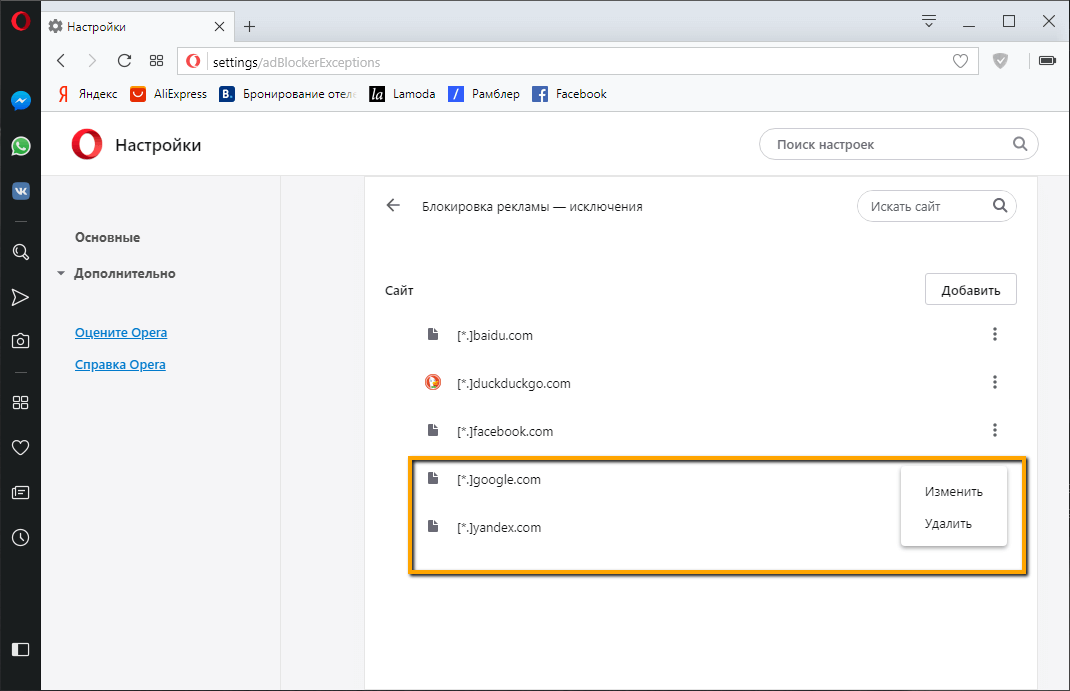The image size is (1070, 691).
Task: Open more options for facebook.com entry
Action: (995, 431)
